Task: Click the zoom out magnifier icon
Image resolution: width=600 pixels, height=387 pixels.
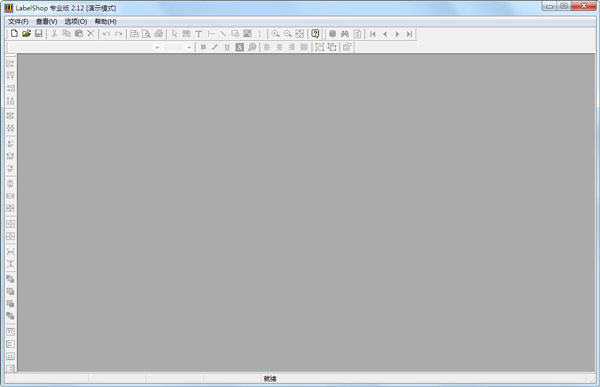Action: (288, 34)
